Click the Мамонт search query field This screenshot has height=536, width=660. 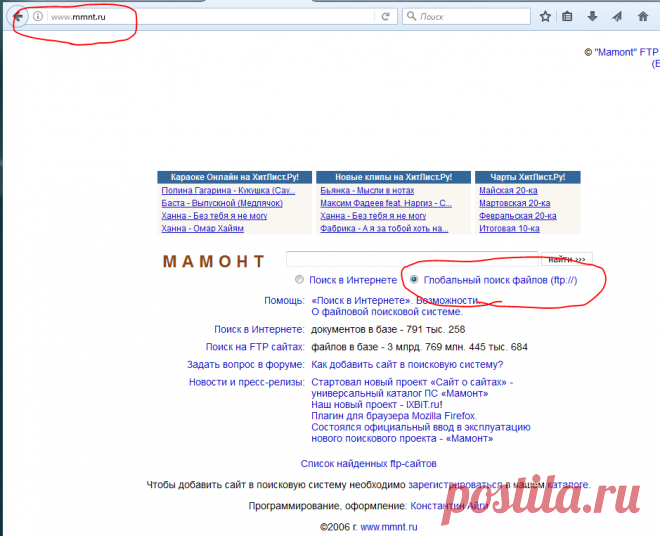[412, 259]
